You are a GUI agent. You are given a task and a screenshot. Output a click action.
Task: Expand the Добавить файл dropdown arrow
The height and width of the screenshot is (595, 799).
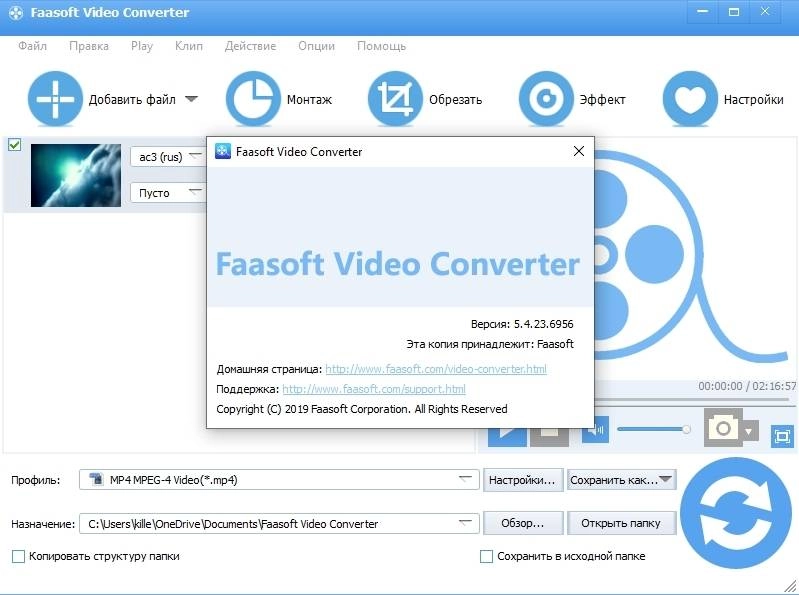click(x=191, y=99)
